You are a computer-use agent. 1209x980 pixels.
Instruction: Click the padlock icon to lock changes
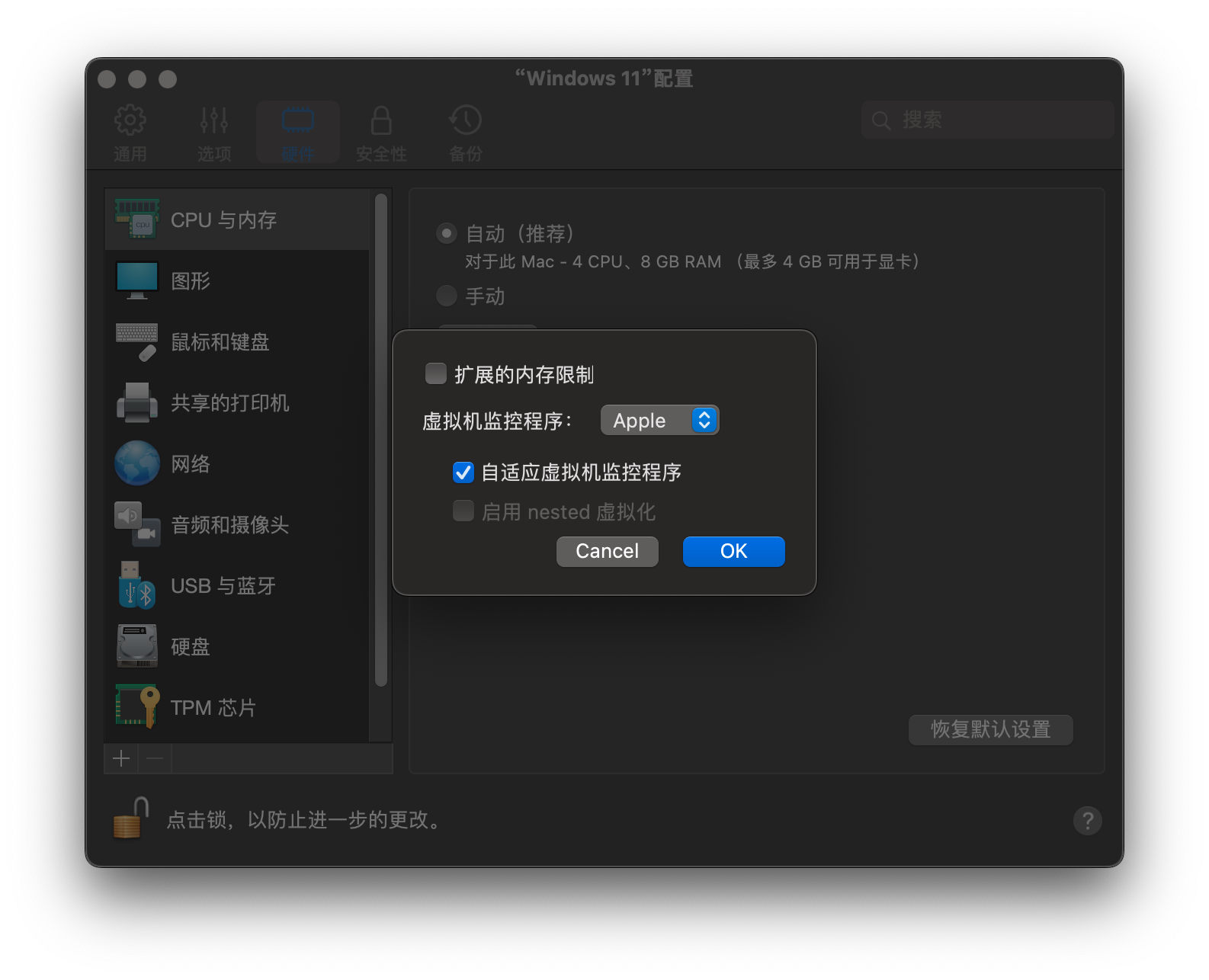(130, 818)
